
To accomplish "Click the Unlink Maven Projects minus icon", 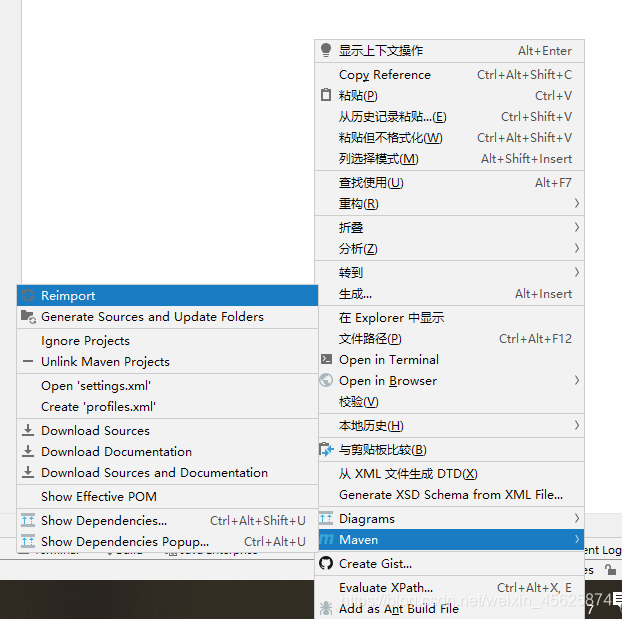I will [x=28, y=361].
